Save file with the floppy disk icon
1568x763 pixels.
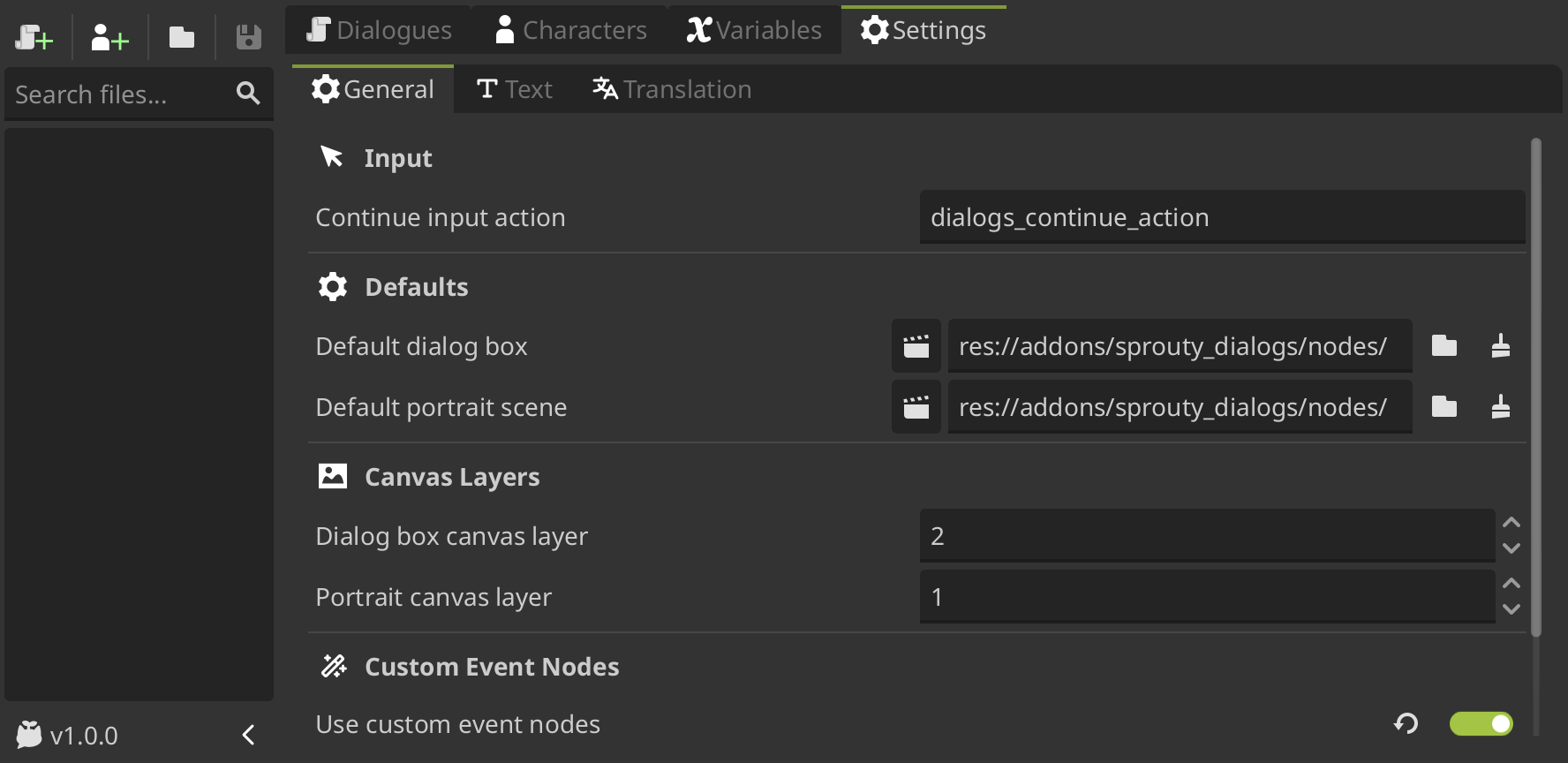tap(249, 37)
